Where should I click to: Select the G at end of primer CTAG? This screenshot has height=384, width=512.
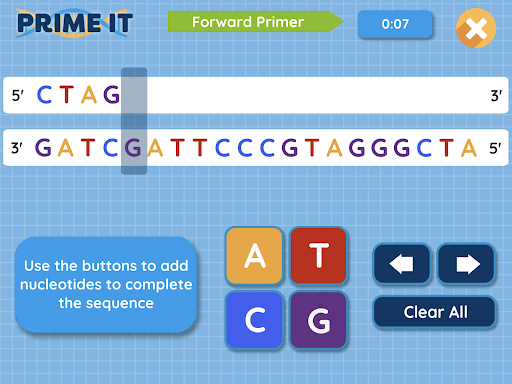[x=111, y=95]
